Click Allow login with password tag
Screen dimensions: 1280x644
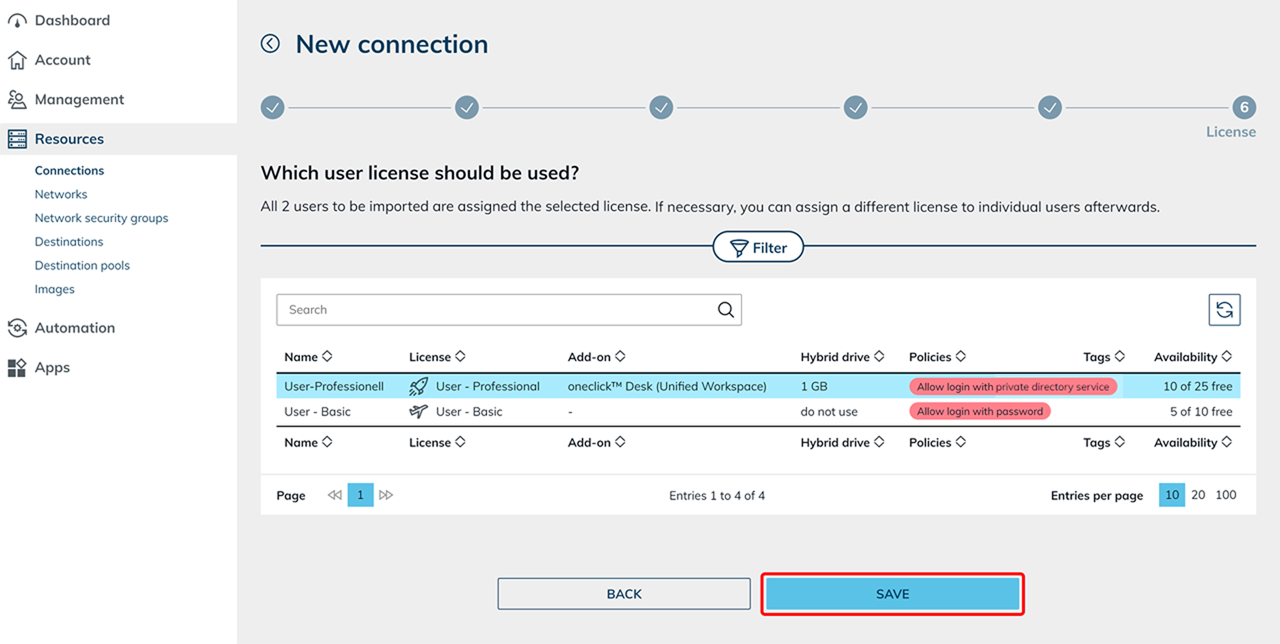(980, 412)
